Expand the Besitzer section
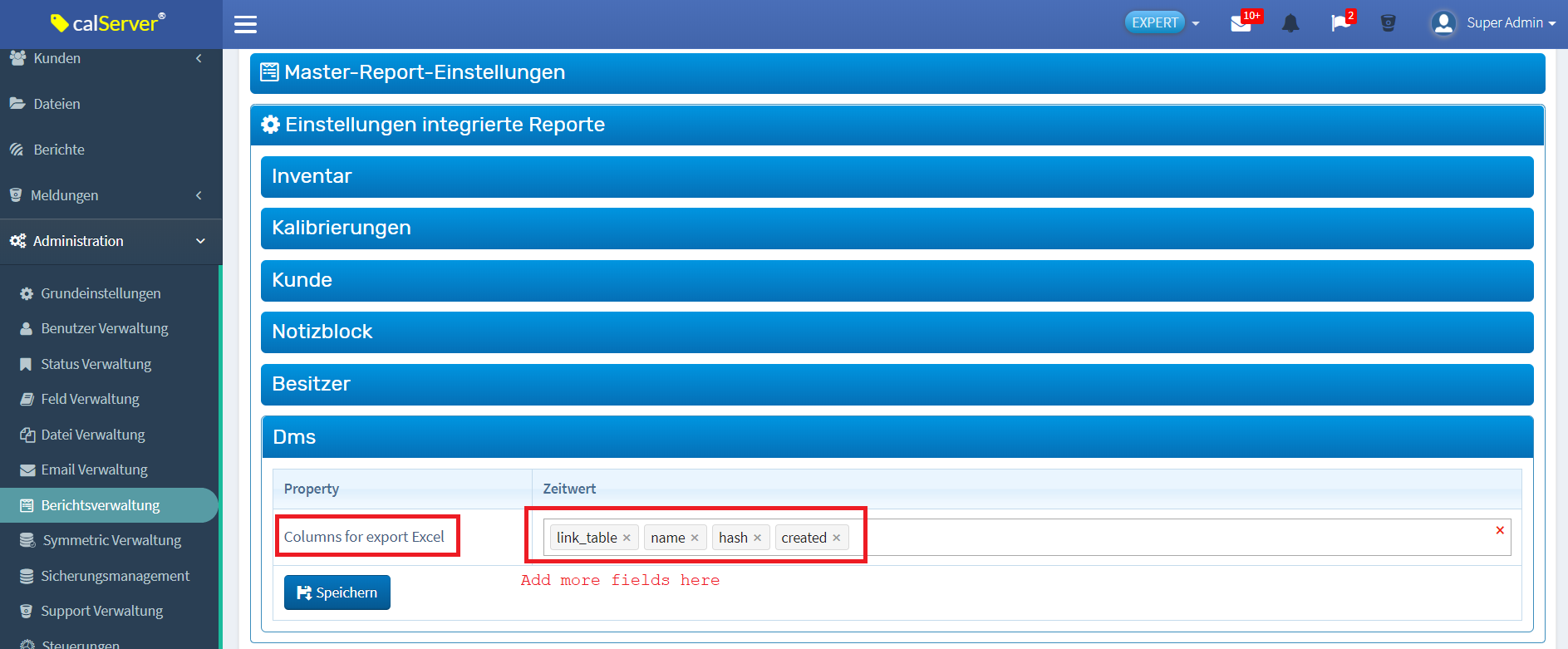The height and width of the screenshot is (649, 1568). click(x=897, y=385)
